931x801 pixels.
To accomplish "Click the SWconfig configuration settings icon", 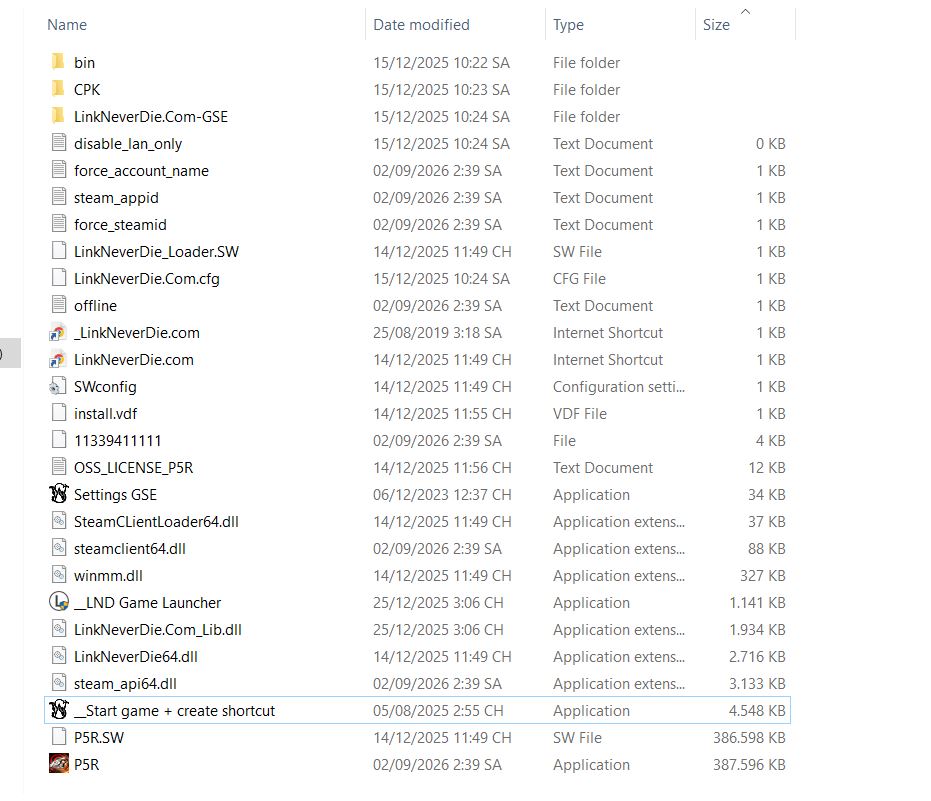I will click(x=58, y=387).
